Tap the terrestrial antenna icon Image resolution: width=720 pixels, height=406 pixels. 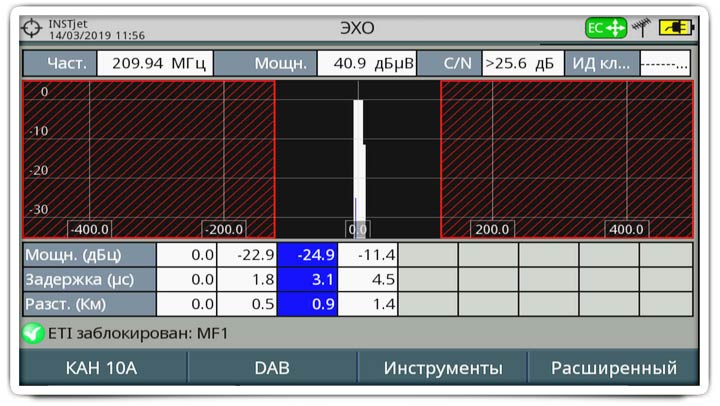[641, 27]
